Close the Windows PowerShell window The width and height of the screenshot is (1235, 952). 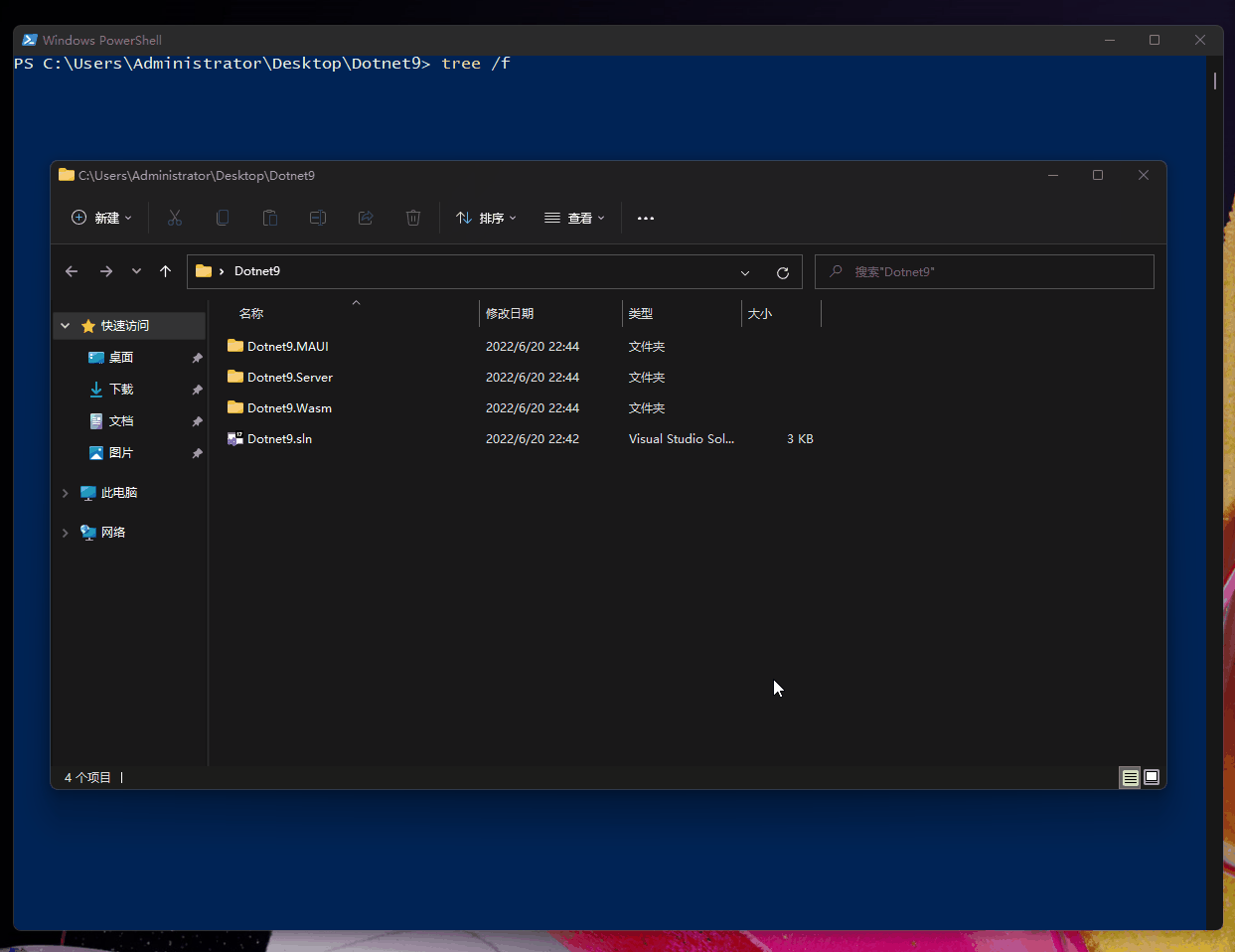coord(1200,40)
